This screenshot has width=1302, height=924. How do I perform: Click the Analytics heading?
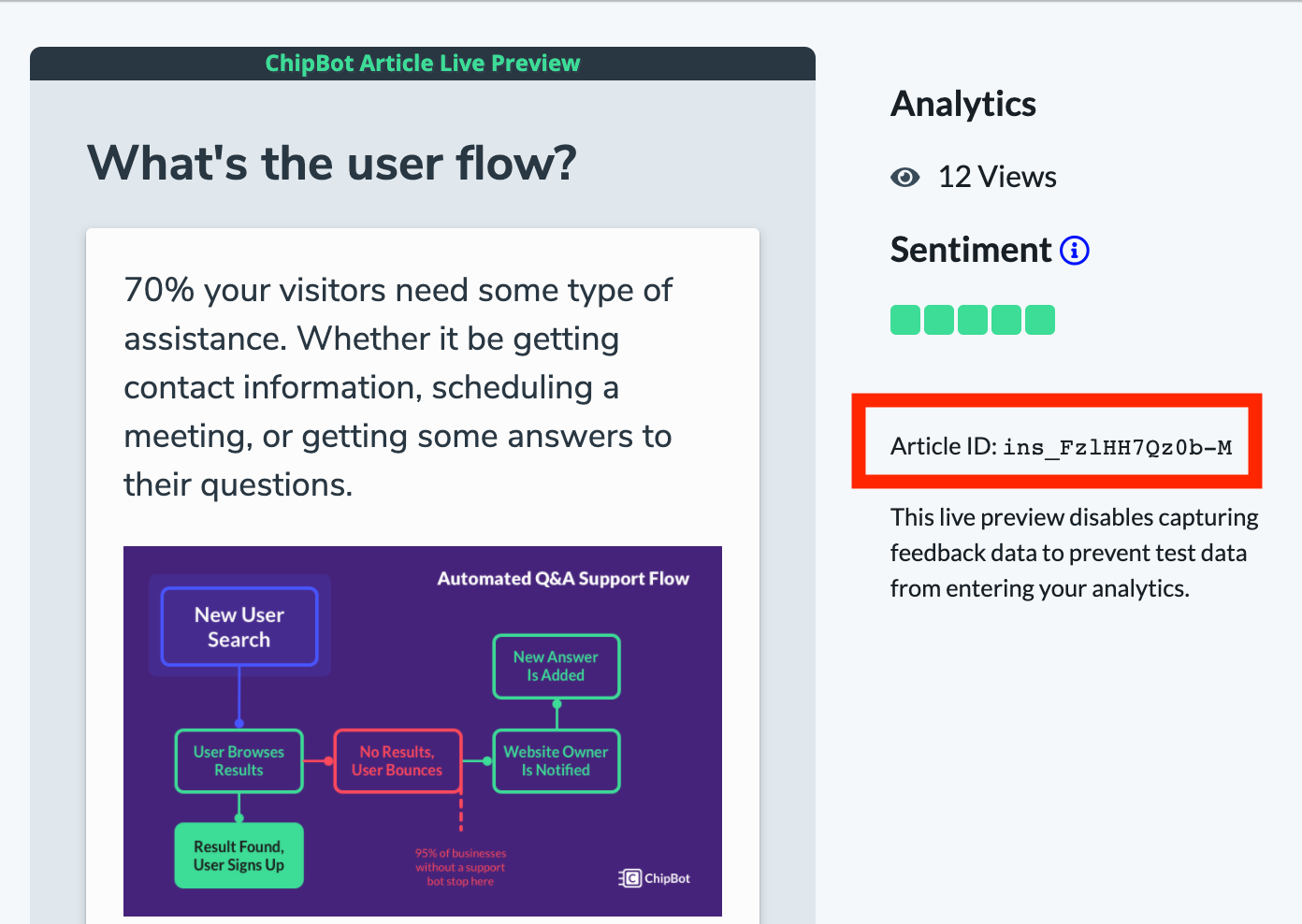963,104
